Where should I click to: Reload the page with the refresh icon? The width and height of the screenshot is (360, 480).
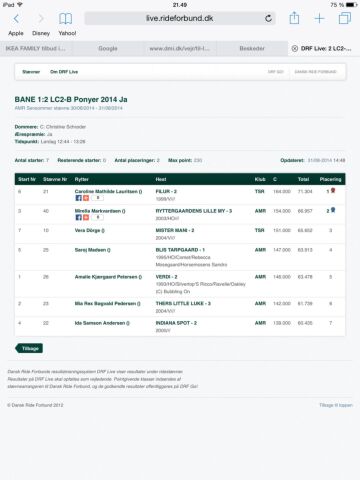coord(268,18)
